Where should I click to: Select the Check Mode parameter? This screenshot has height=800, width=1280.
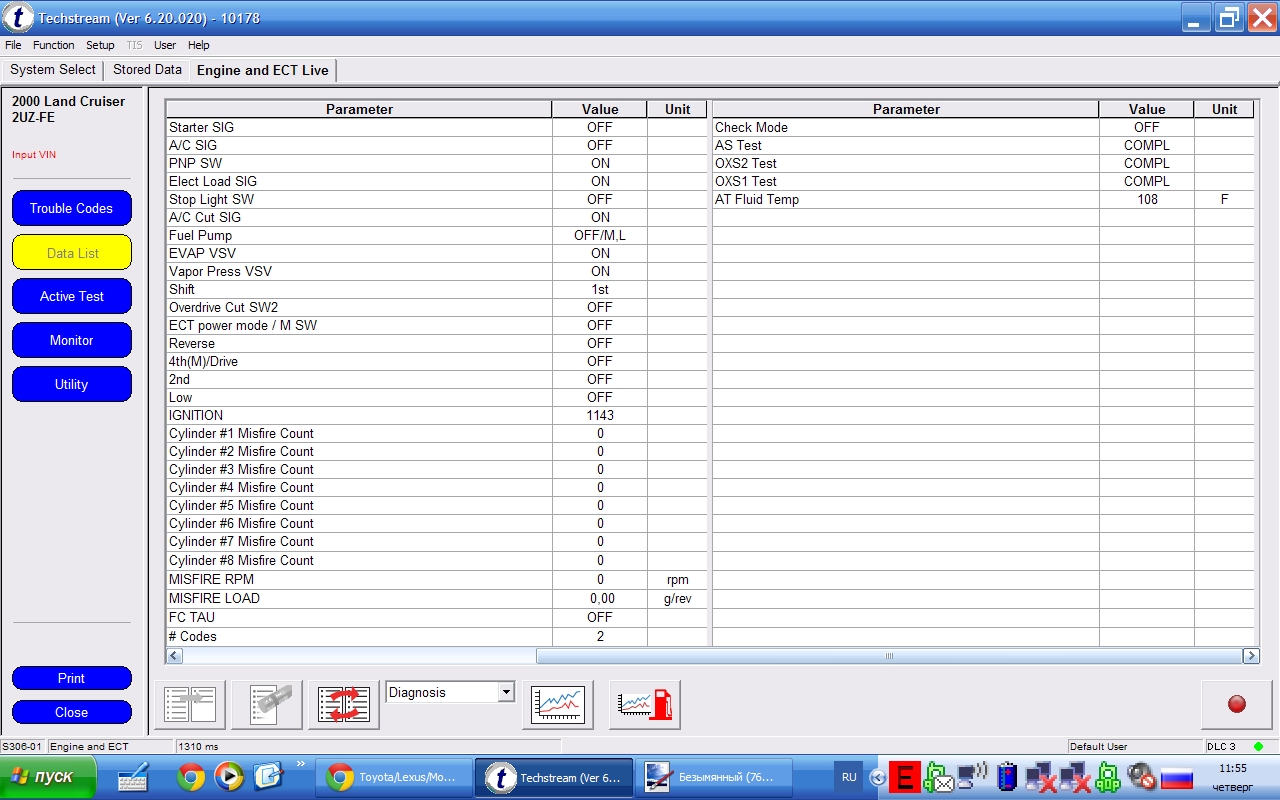point(983,127)
